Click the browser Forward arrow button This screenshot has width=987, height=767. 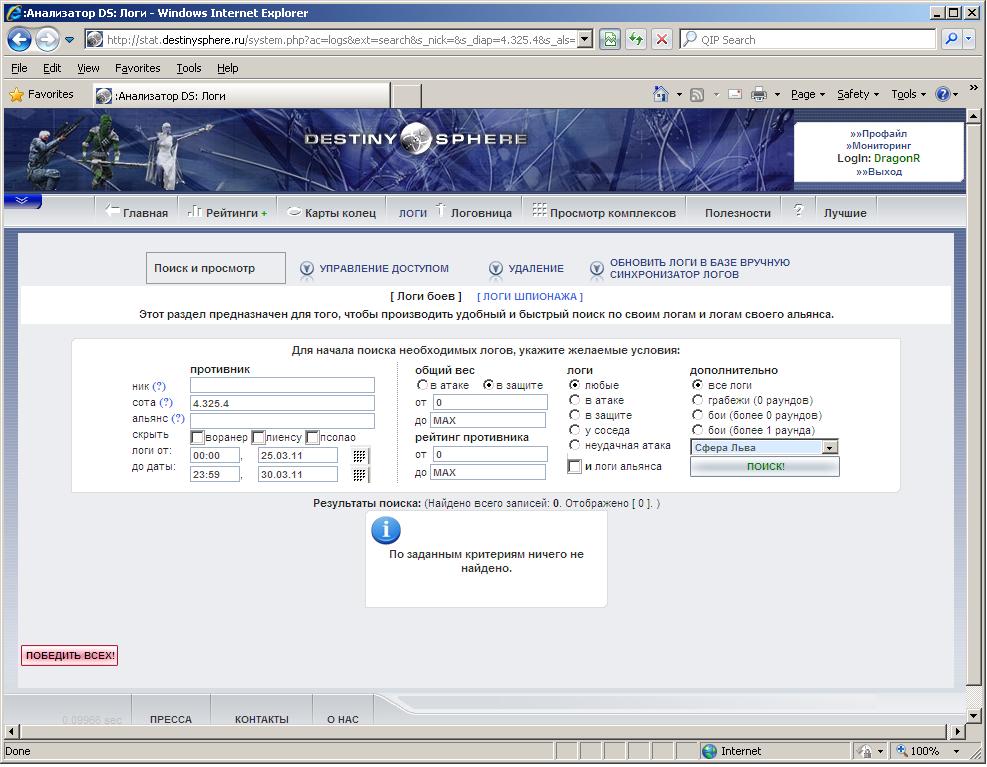[47, 40]
